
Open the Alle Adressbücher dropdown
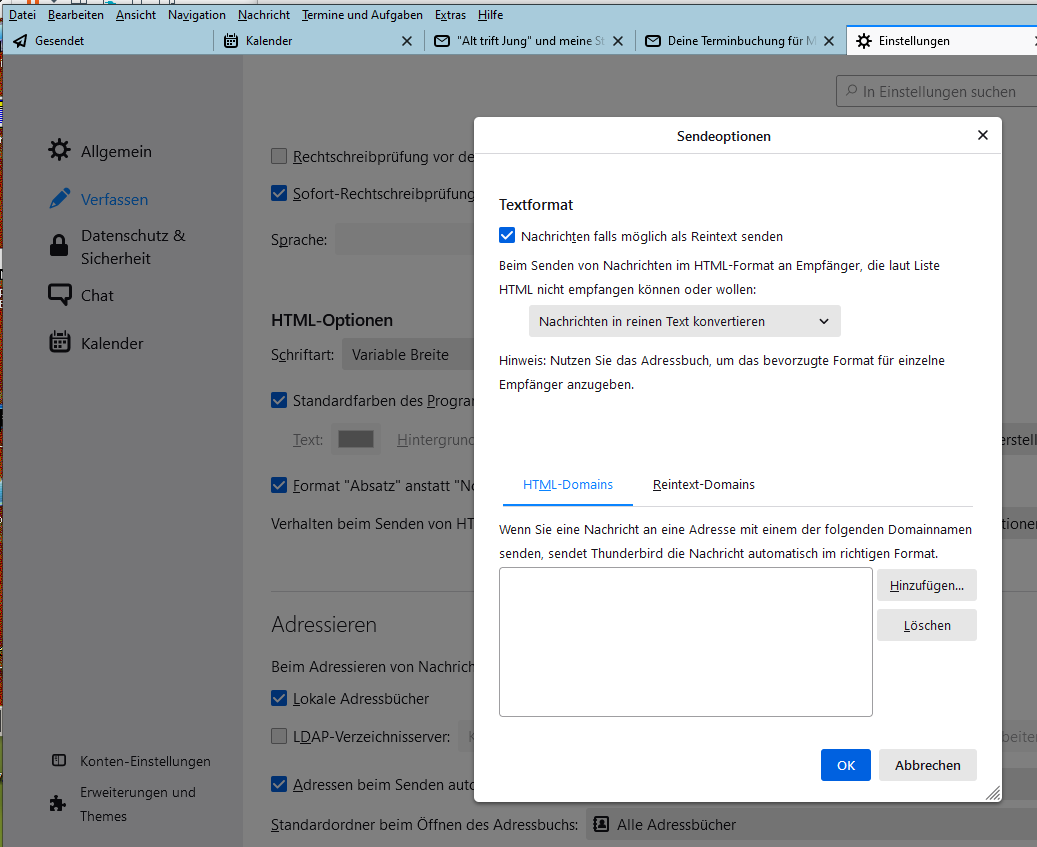tap(811, 825)
